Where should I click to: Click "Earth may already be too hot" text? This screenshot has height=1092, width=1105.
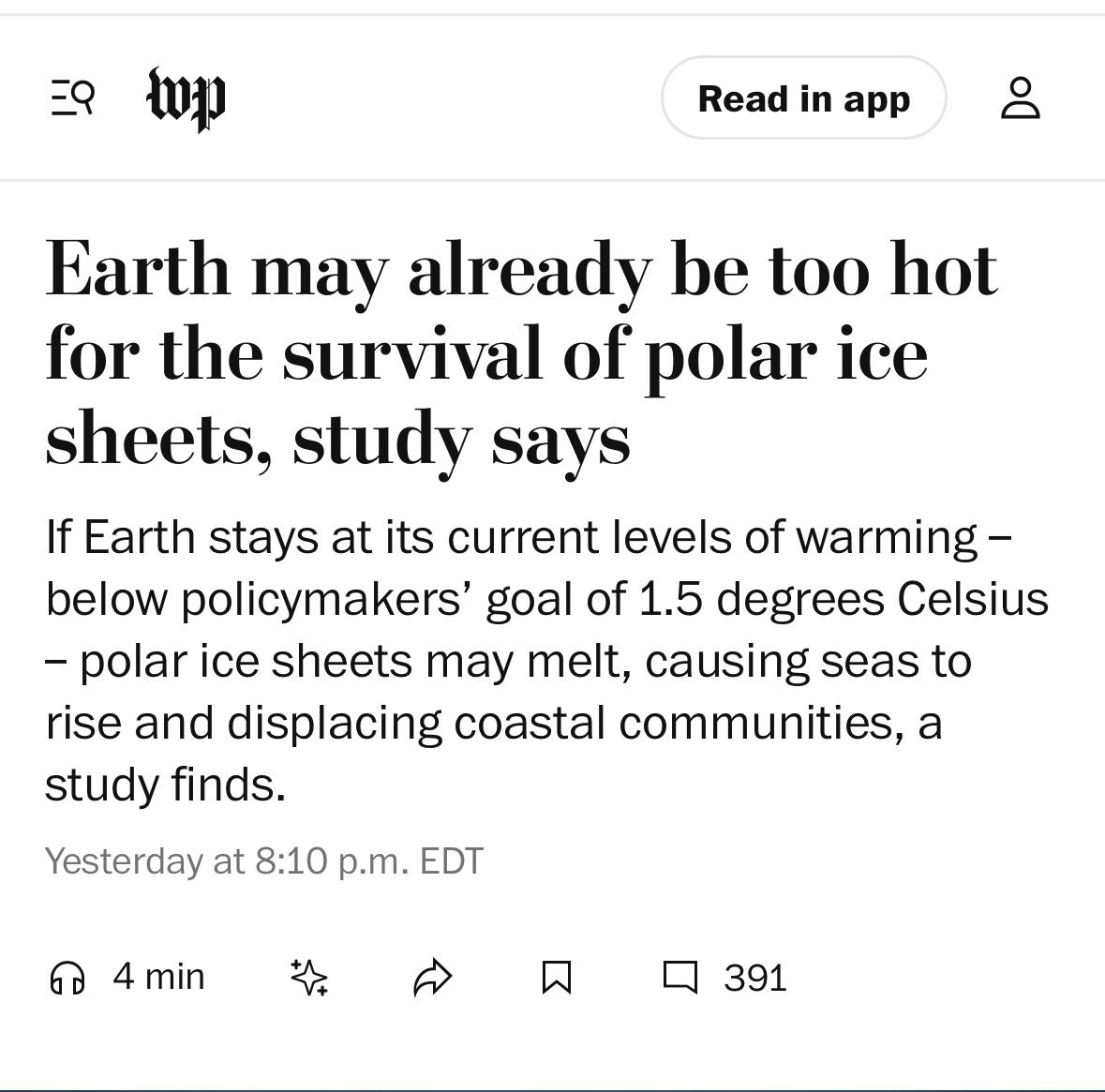[x=520, y=270]
